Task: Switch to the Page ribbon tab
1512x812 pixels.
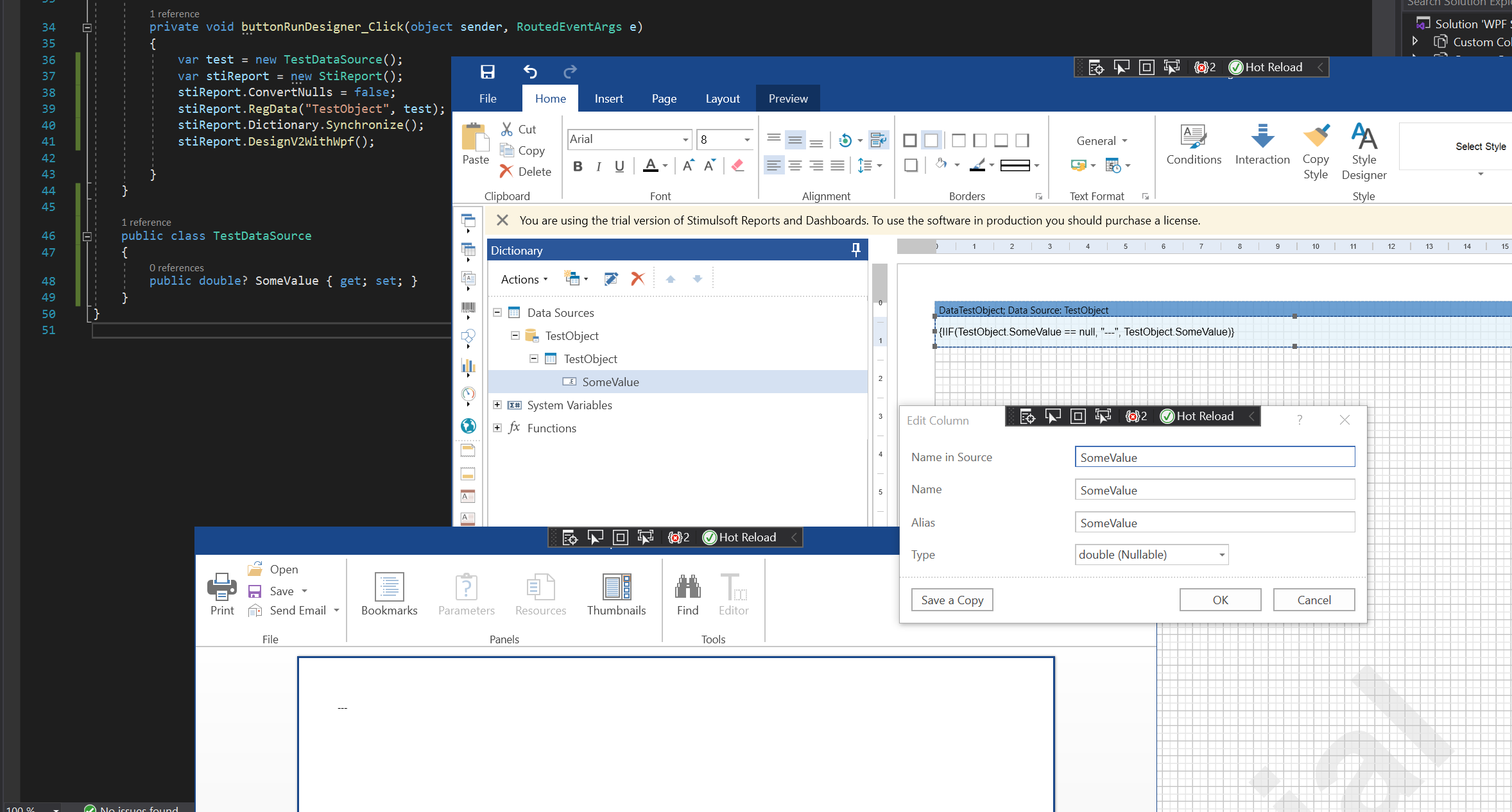Action: pos(664,98)
